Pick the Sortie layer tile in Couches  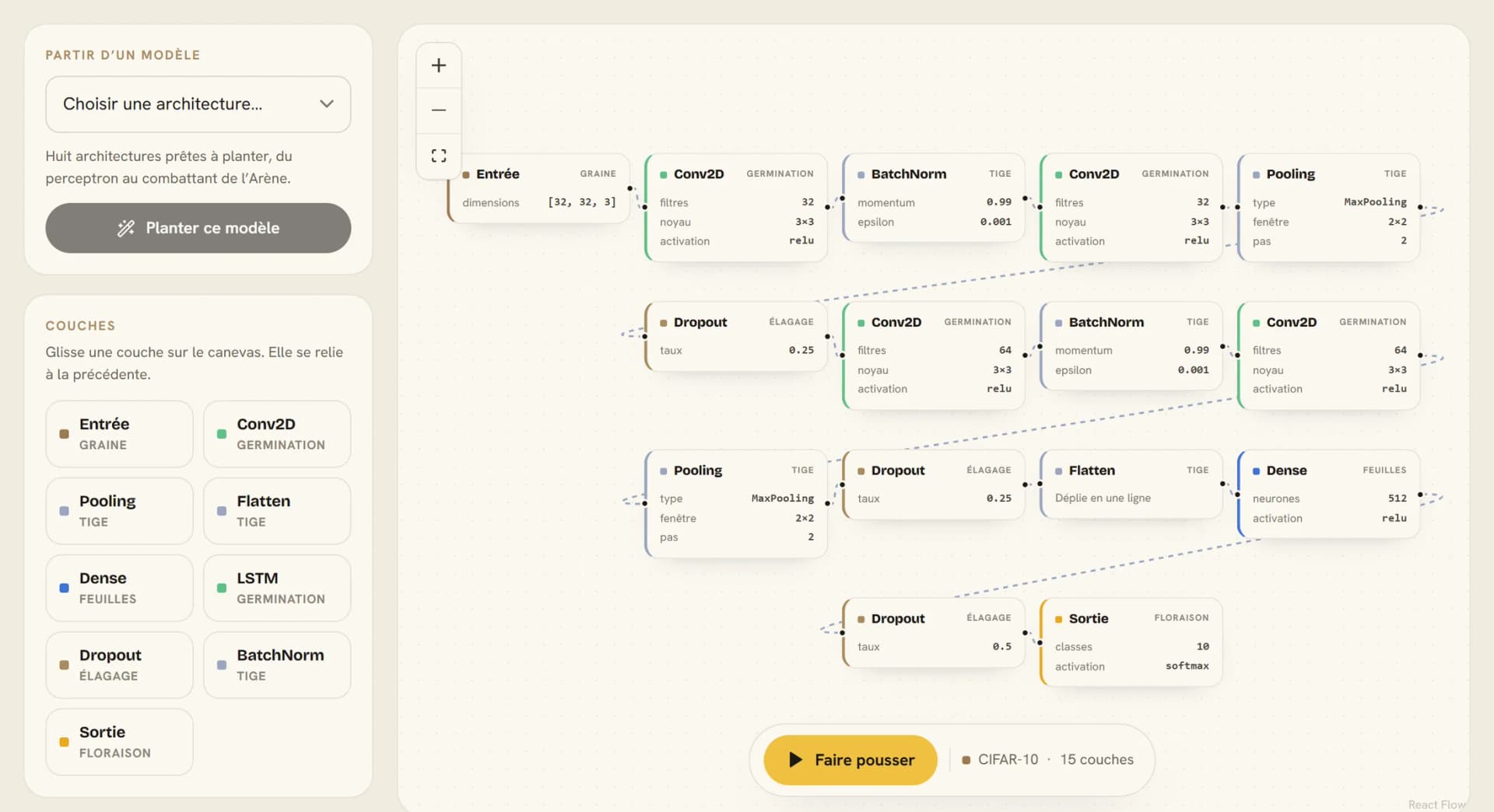pyautogui.click(x=119, y=742)
